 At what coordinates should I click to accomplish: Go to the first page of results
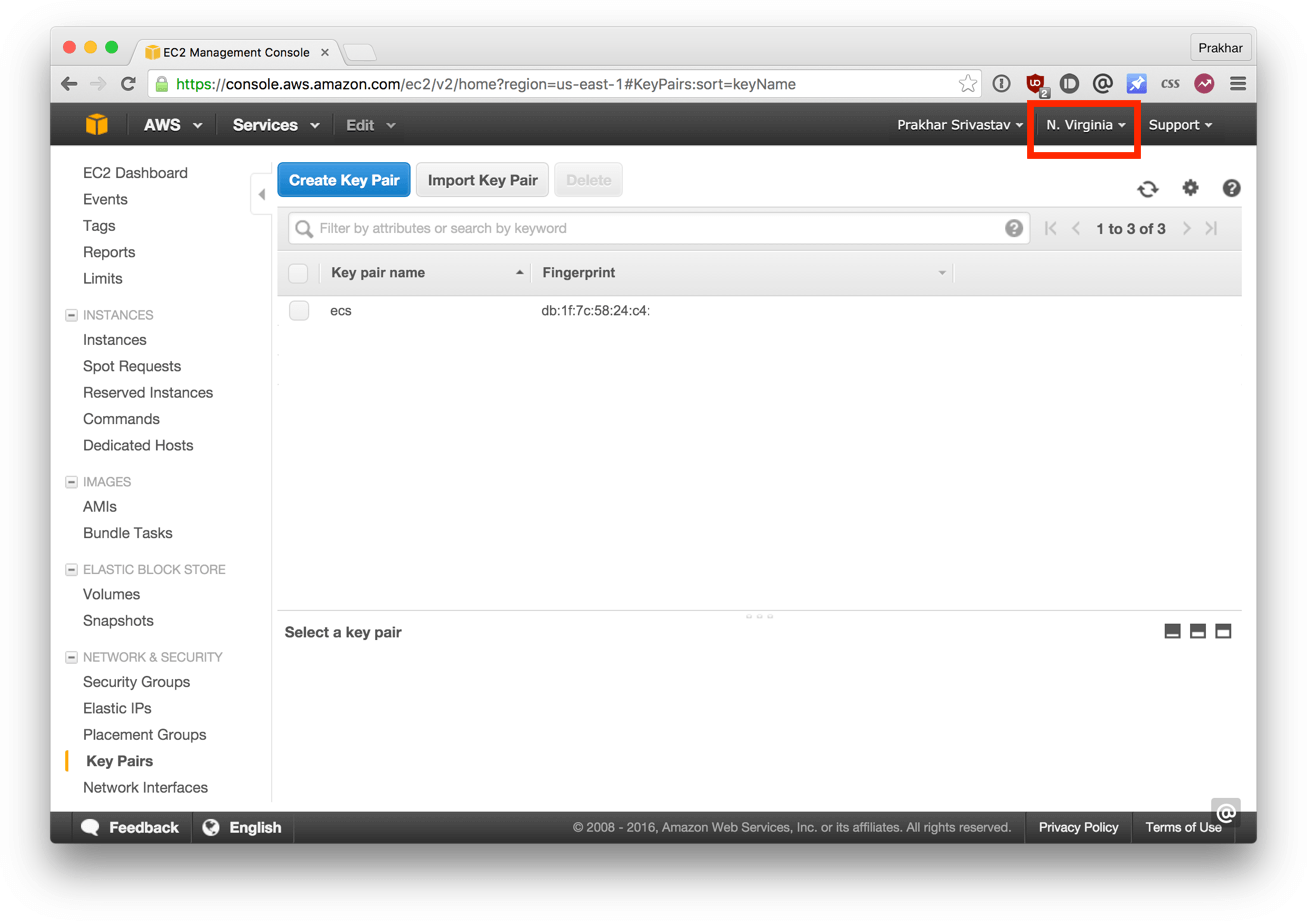(x=1050, y=228)
